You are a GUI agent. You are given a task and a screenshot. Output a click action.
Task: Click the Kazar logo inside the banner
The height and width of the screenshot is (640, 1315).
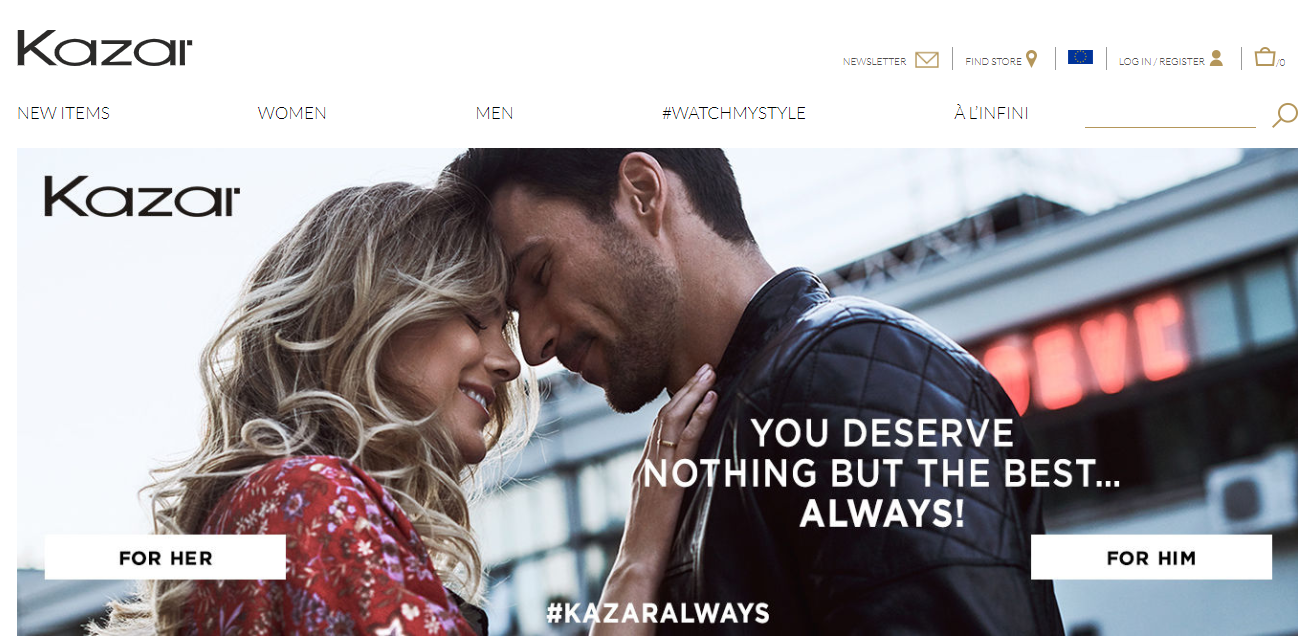(142, 197)
